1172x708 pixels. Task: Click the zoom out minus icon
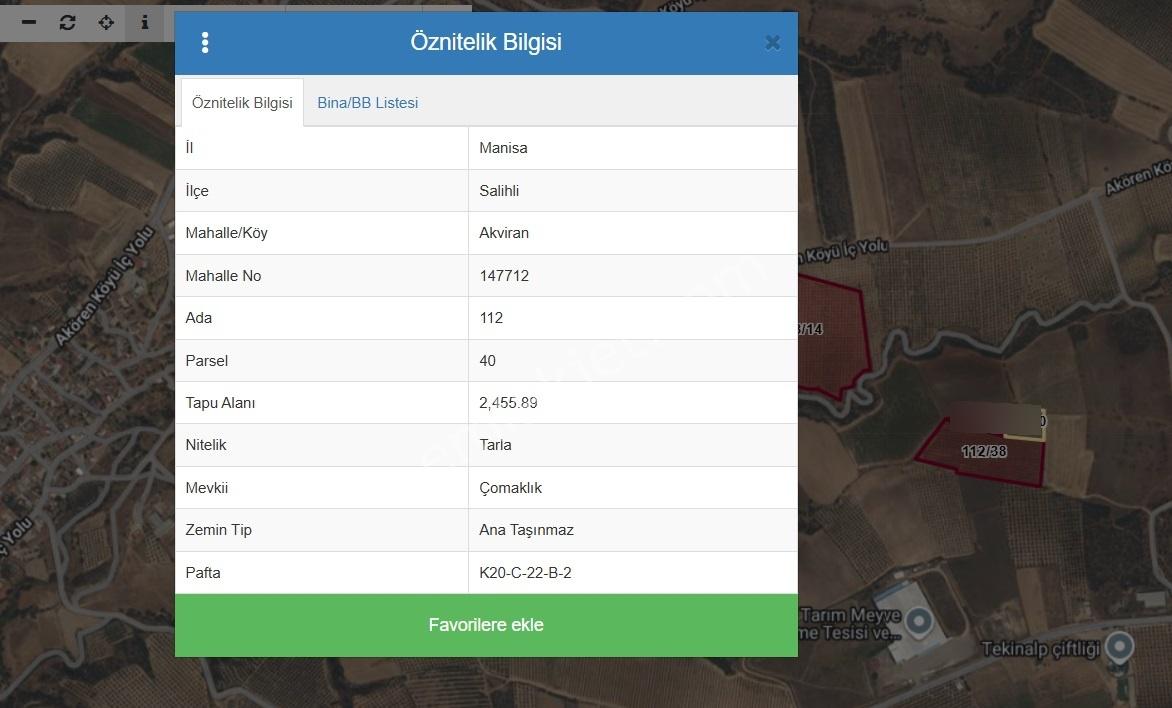click(29, 22)
